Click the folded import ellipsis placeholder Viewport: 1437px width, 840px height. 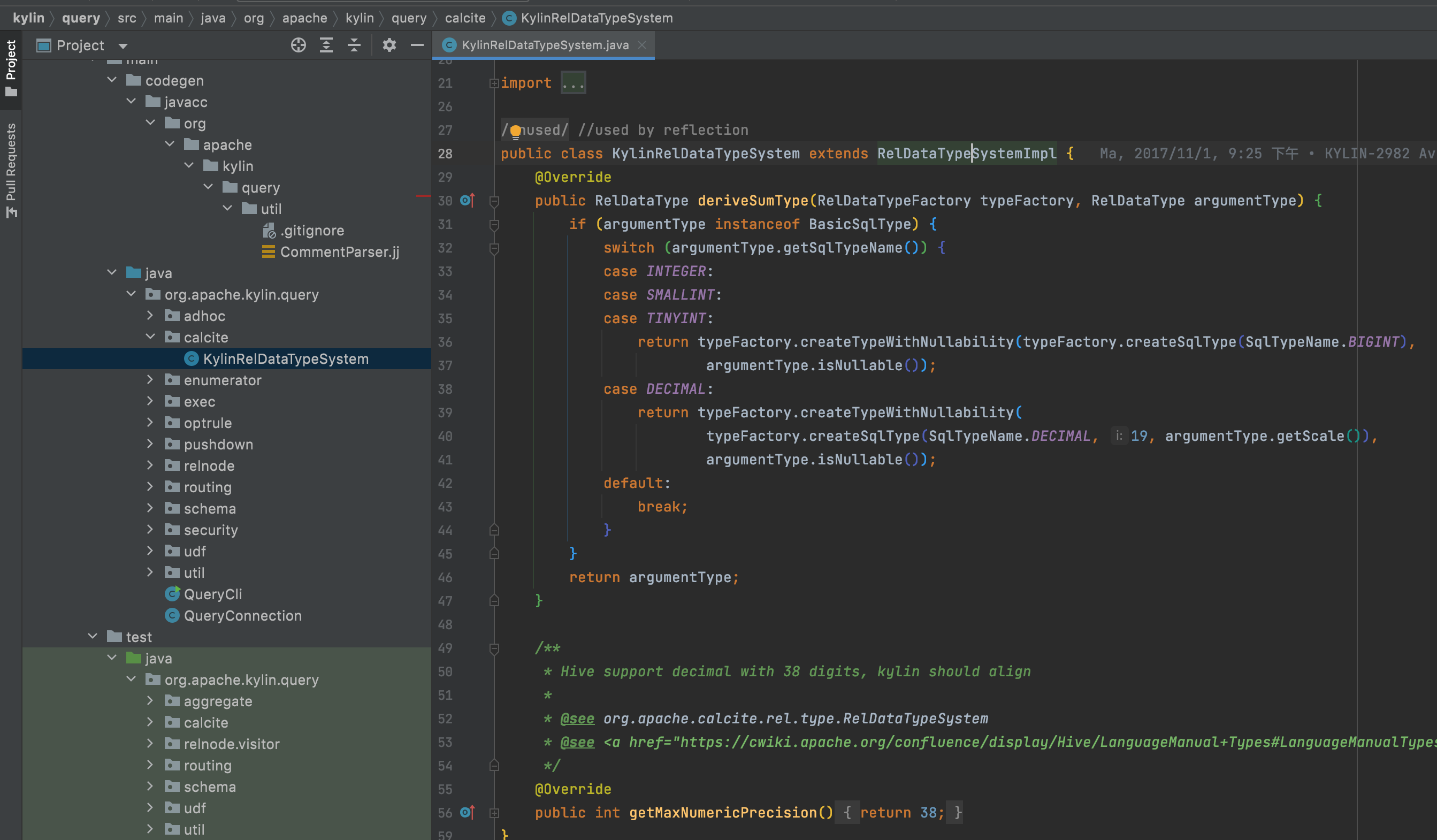573,83
